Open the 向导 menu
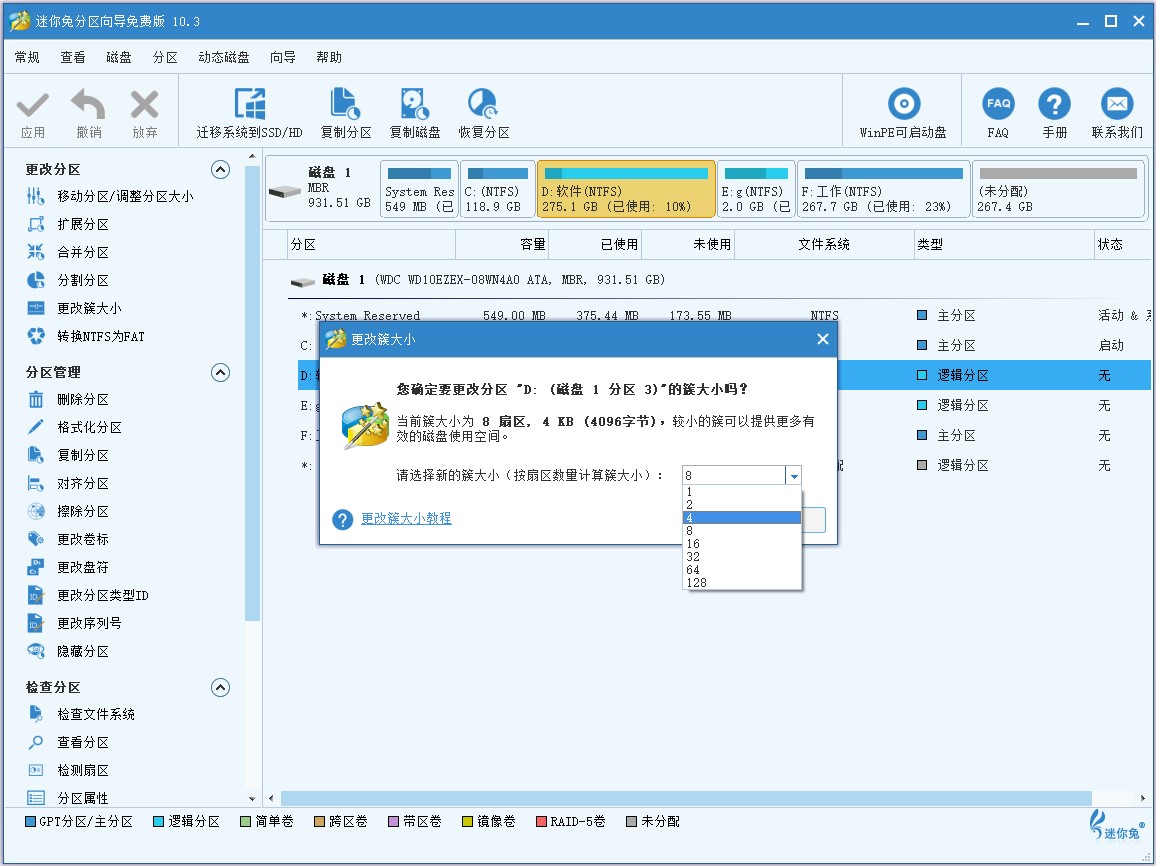This screenshot has height=866, width=1156. (282, 57)
